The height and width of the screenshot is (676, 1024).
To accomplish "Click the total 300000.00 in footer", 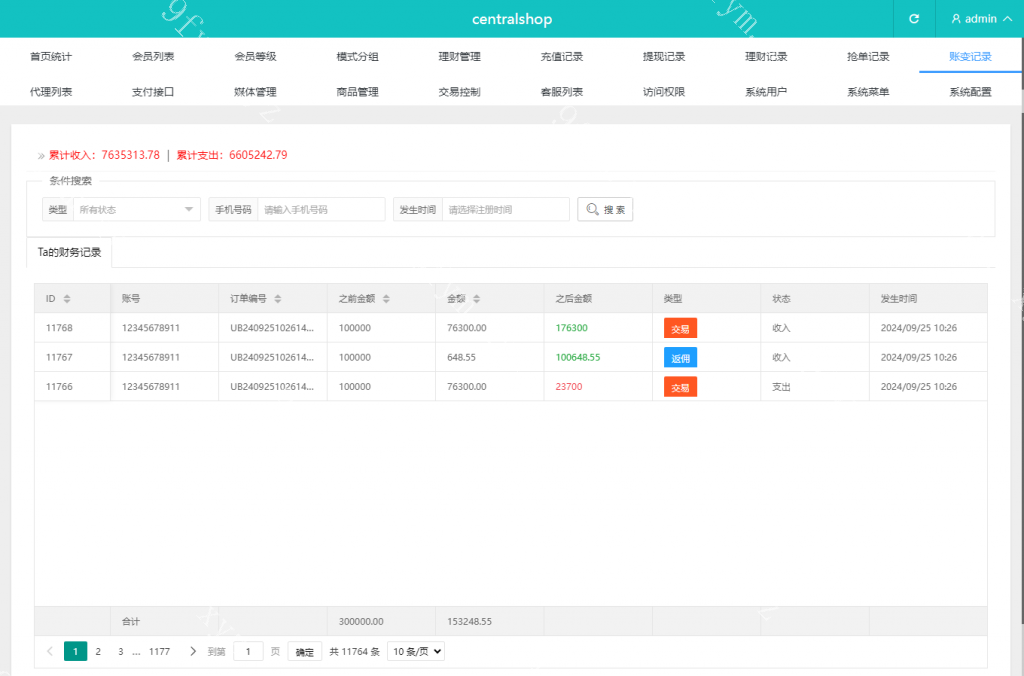I will pos(361,621).
